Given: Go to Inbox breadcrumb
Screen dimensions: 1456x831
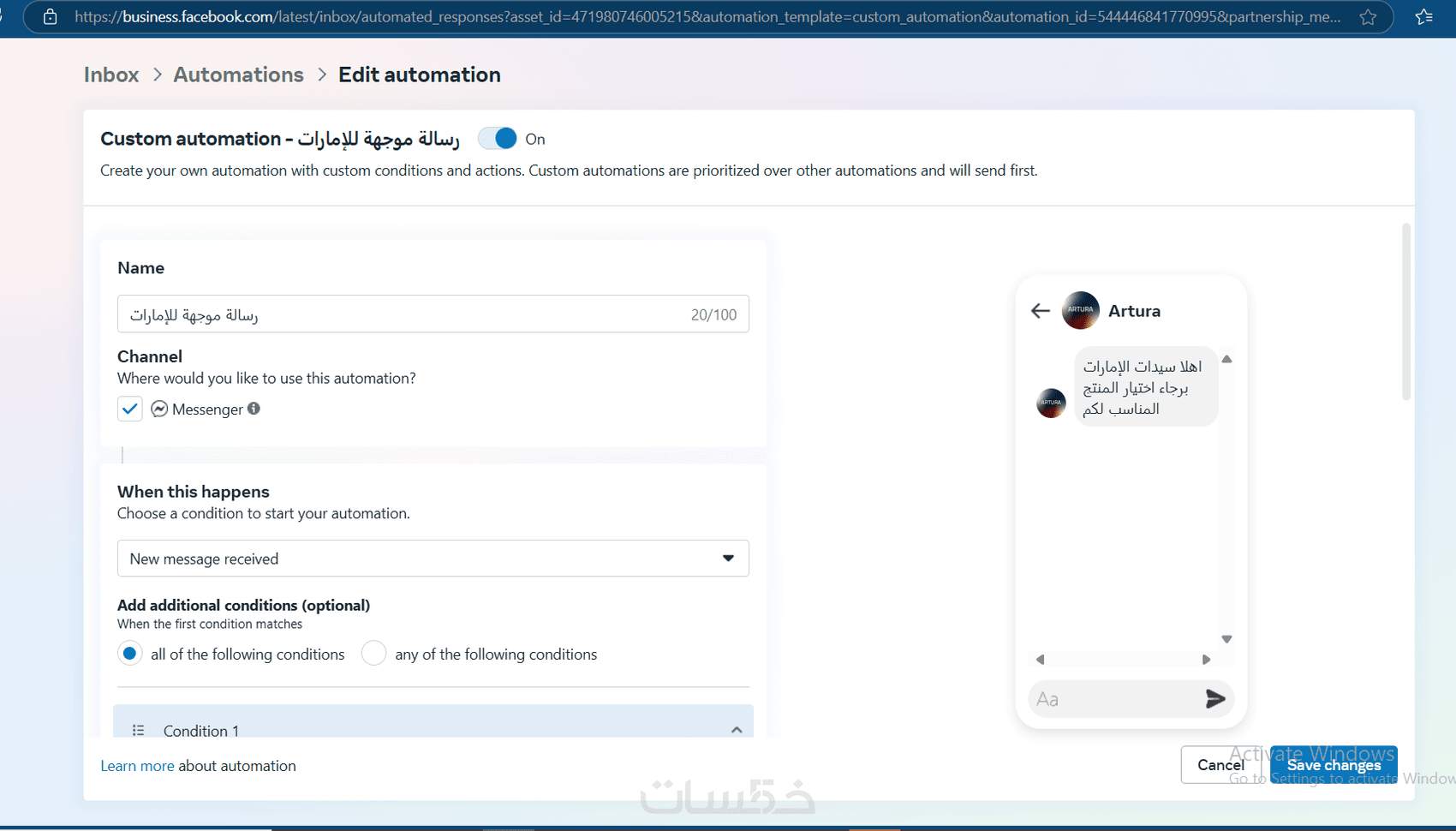Looking at the screenshot, I should 111,75.
